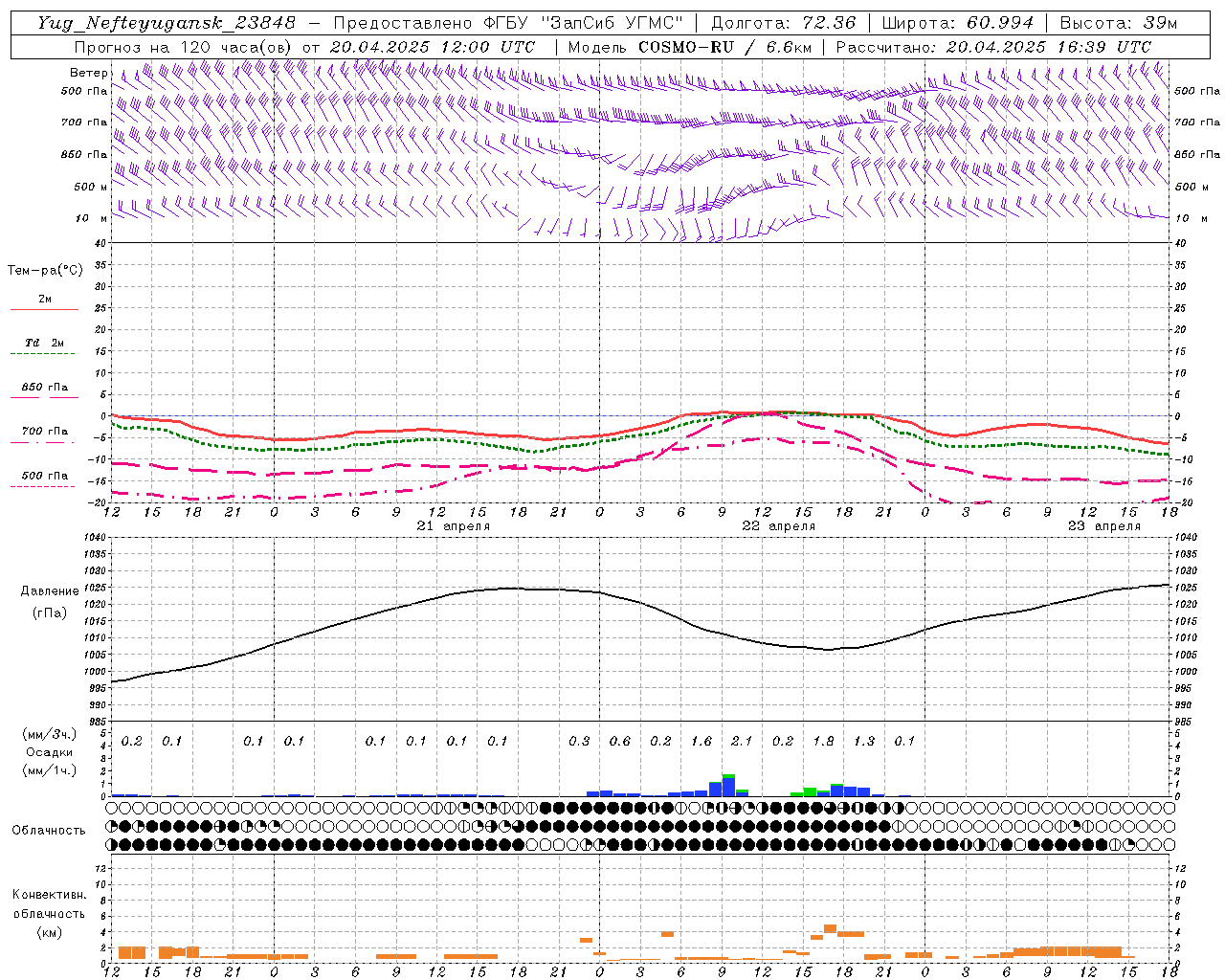Click the station title Yug_Nefteyugansk_23848
The image size is (1225, 980).
pyautogui.click(x=167, y=23)
